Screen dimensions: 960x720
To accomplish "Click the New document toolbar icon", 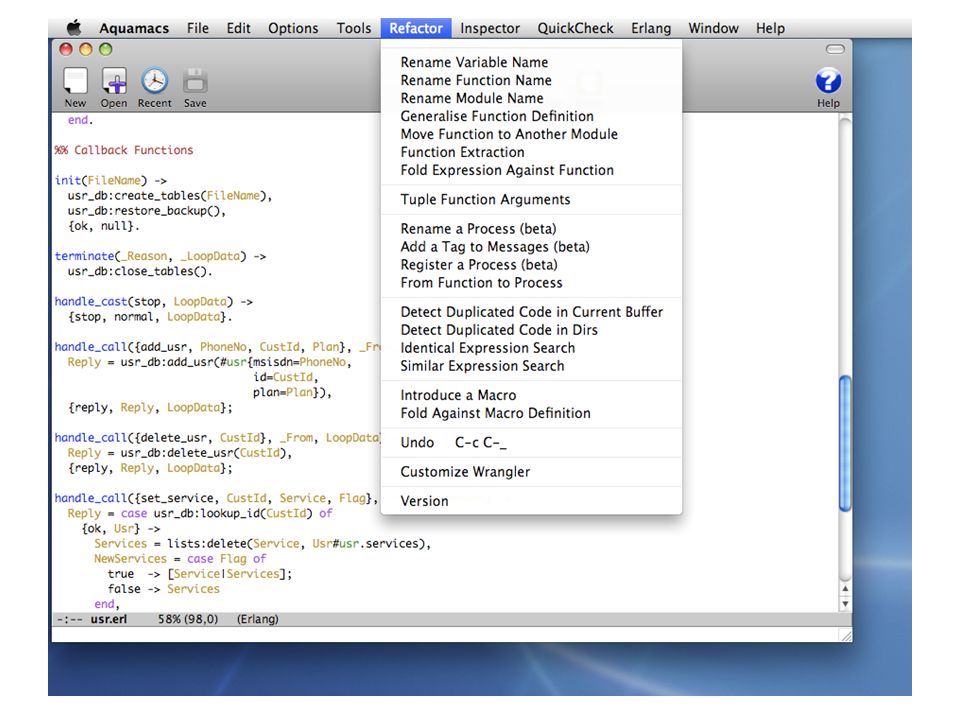I will [75, 81].
